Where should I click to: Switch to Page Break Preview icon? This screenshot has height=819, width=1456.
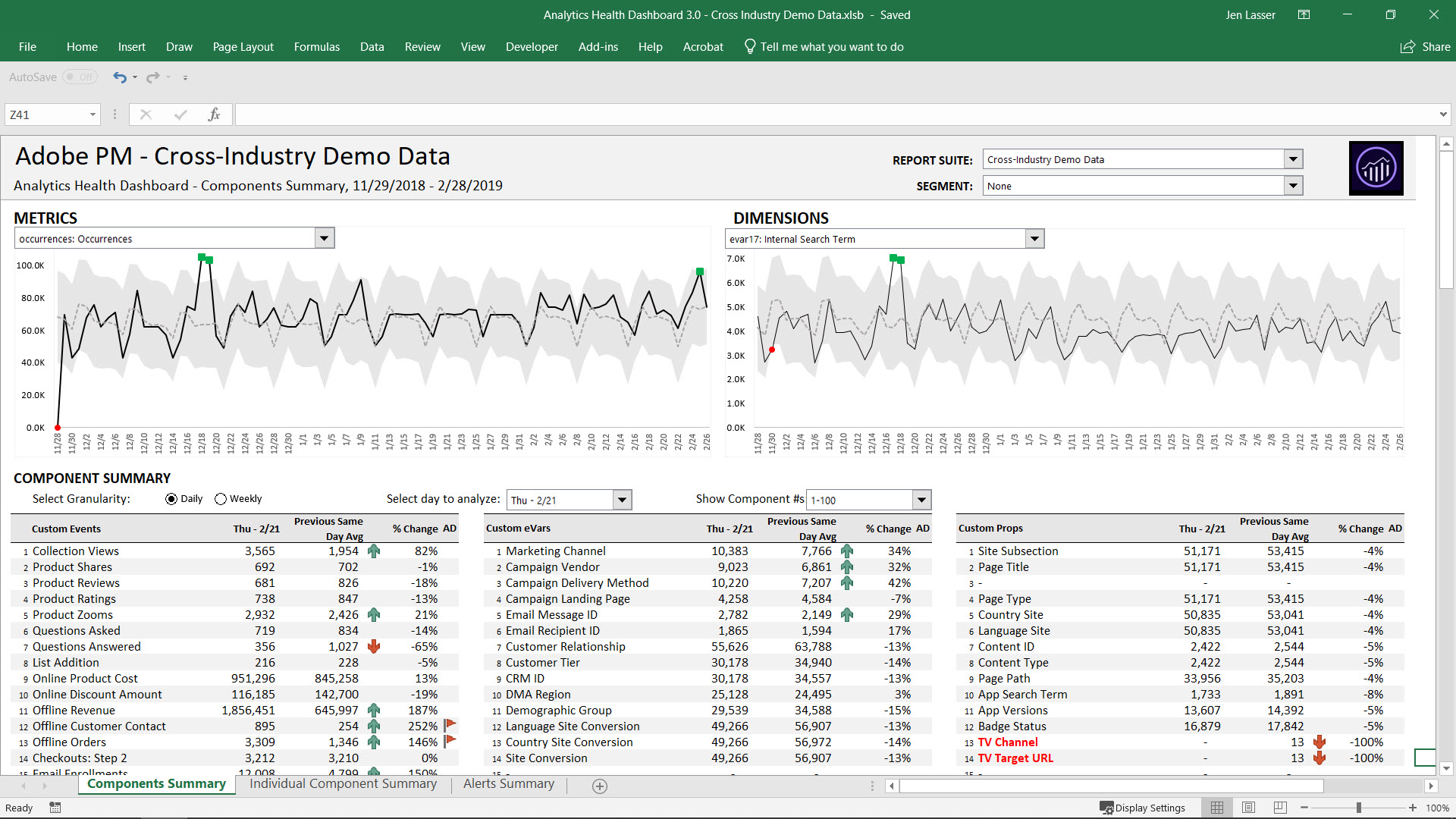click(x=1280, y=808)
